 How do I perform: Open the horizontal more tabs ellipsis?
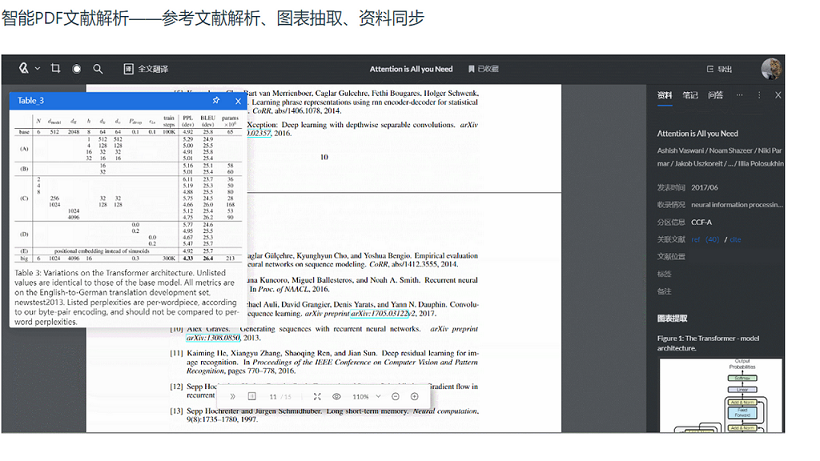coord(740,95)
